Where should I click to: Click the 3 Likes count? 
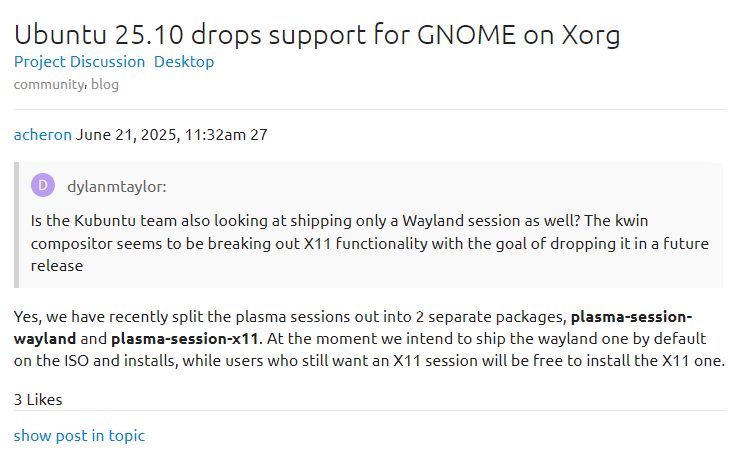pos(38,400)
